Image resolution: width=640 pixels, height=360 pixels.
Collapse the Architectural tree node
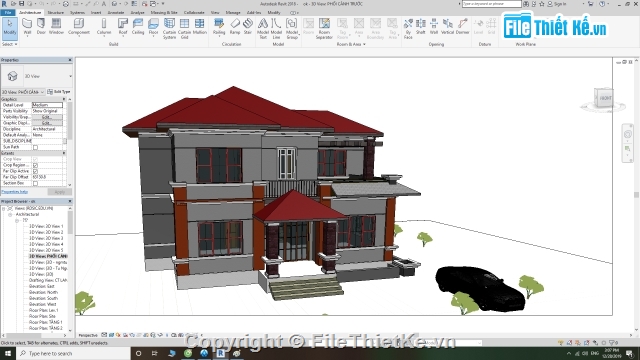point(10,214)
